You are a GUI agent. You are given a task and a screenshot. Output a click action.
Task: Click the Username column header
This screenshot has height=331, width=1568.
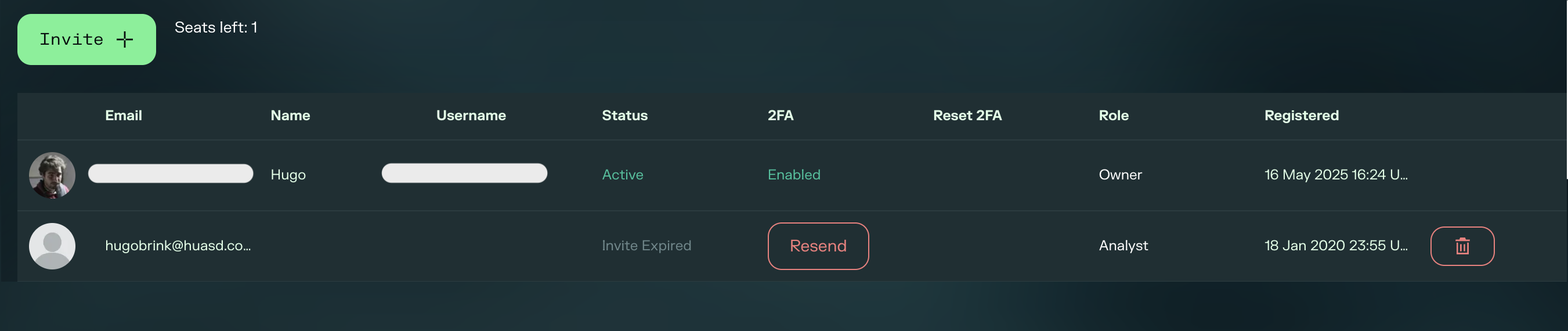click(471, 116)
